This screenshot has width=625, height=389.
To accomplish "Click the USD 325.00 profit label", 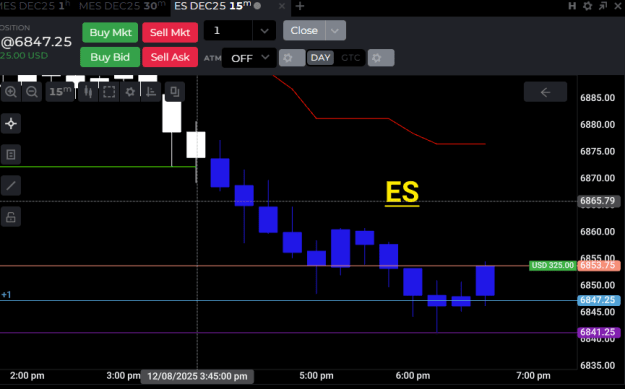I will click(x=552, y=265).
